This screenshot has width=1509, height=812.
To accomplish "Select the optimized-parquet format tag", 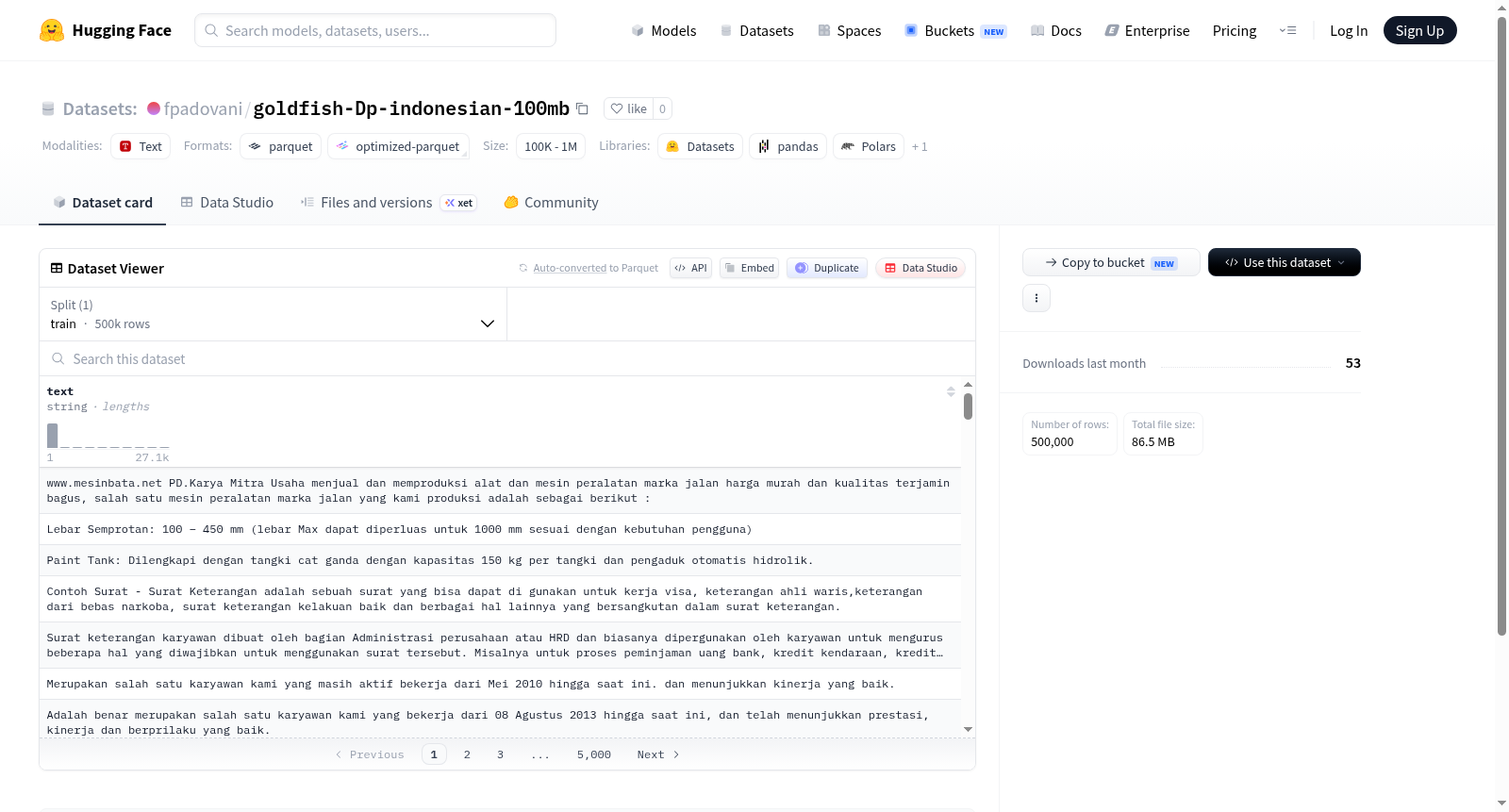I will pos(398,146).
